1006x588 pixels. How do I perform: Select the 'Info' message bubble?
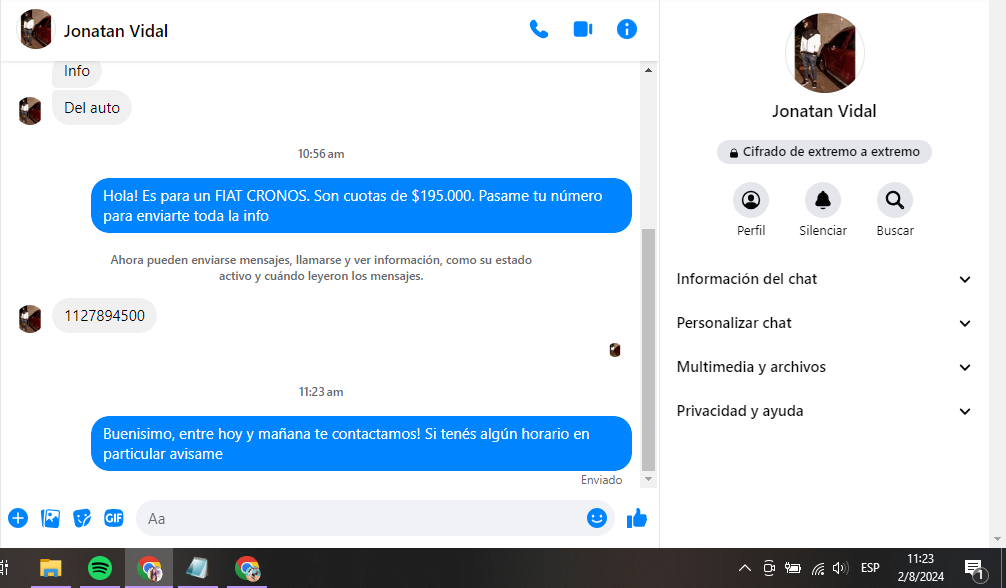pos(76,72)
